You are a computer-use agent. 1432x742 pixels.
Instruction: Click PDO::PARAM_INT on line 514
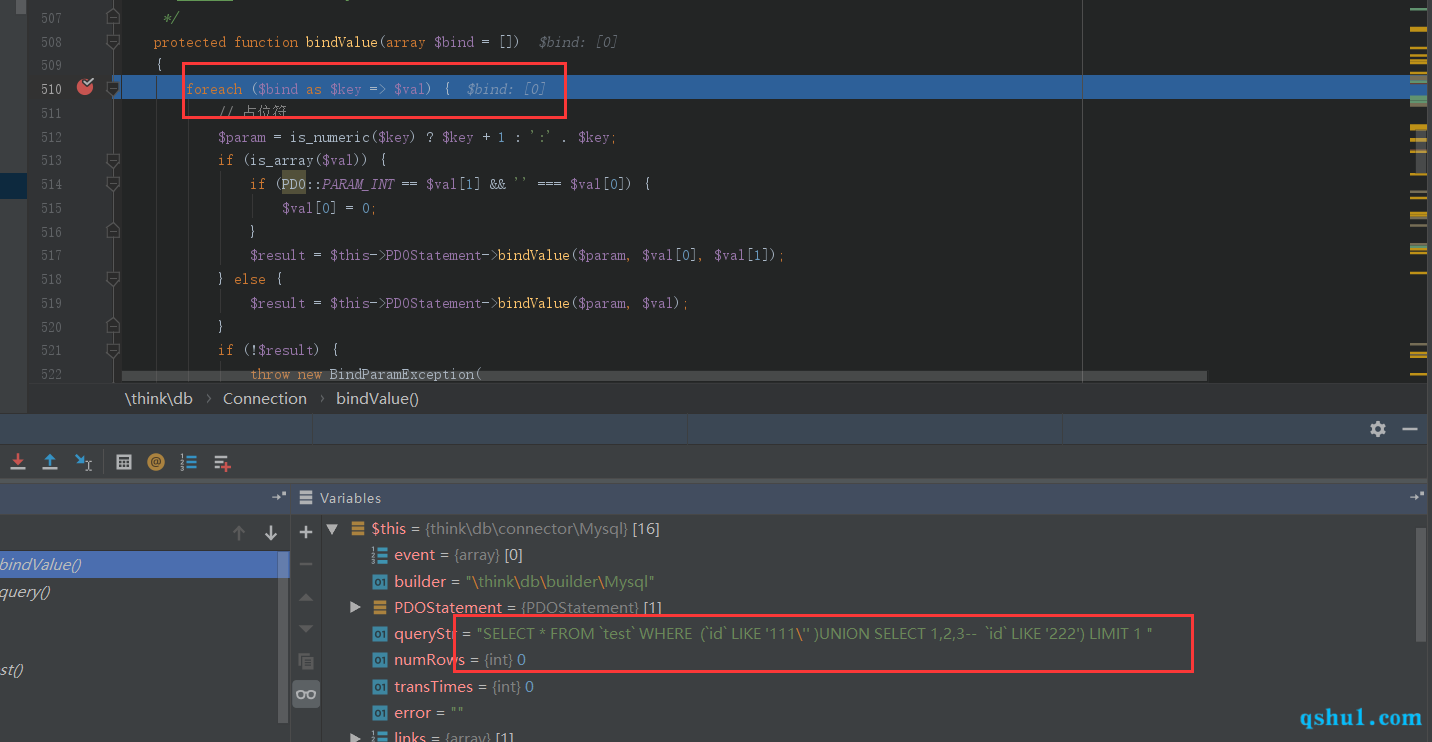click(x=338, y=184)
